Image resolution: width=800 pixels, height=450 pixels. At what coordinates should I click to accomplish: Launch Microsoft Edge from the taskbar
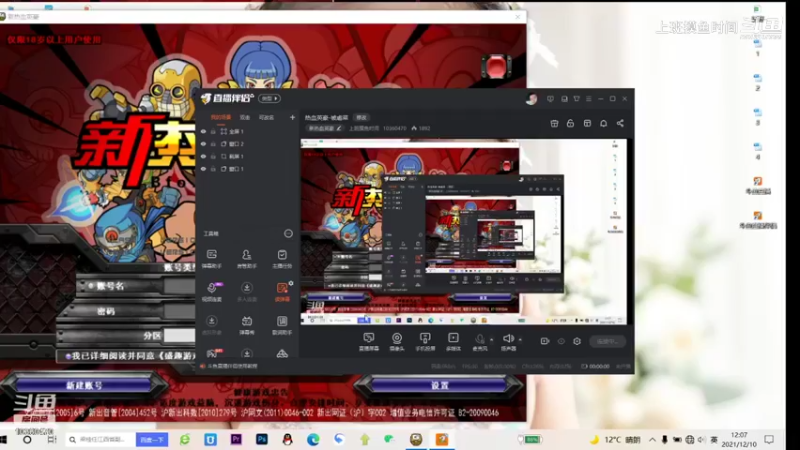pos(313,439)
